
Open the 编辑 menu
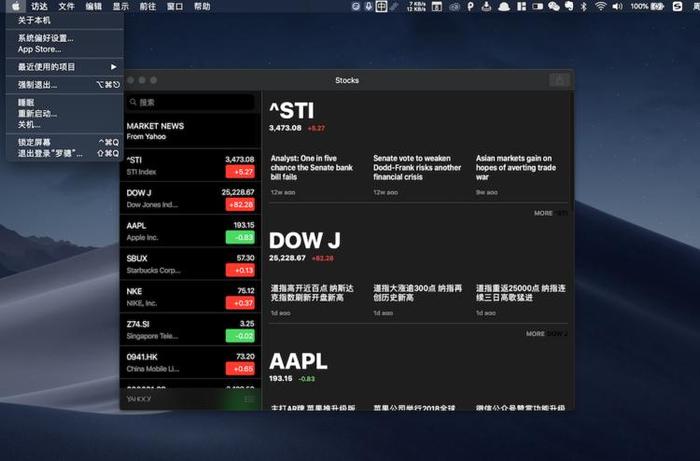pyautogui.click(x=93, y=6)
